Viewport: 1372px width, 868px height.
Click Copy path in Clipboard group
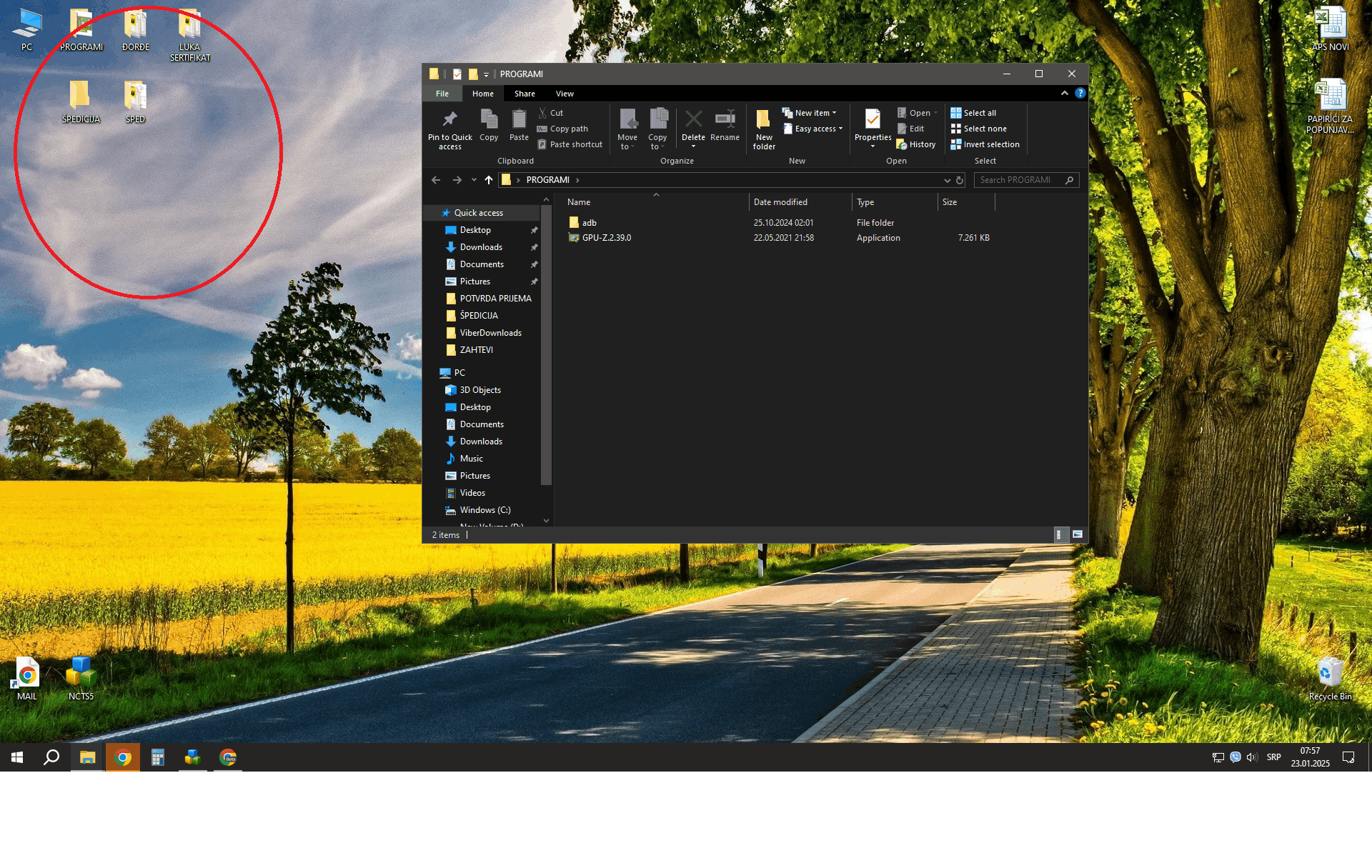tap(562, 129)
